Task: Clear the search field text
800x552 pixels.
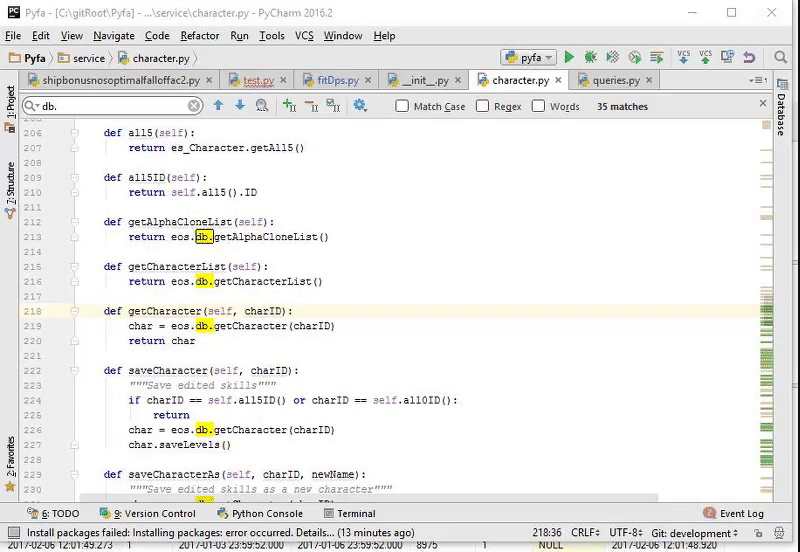Action: pos(193,106)
